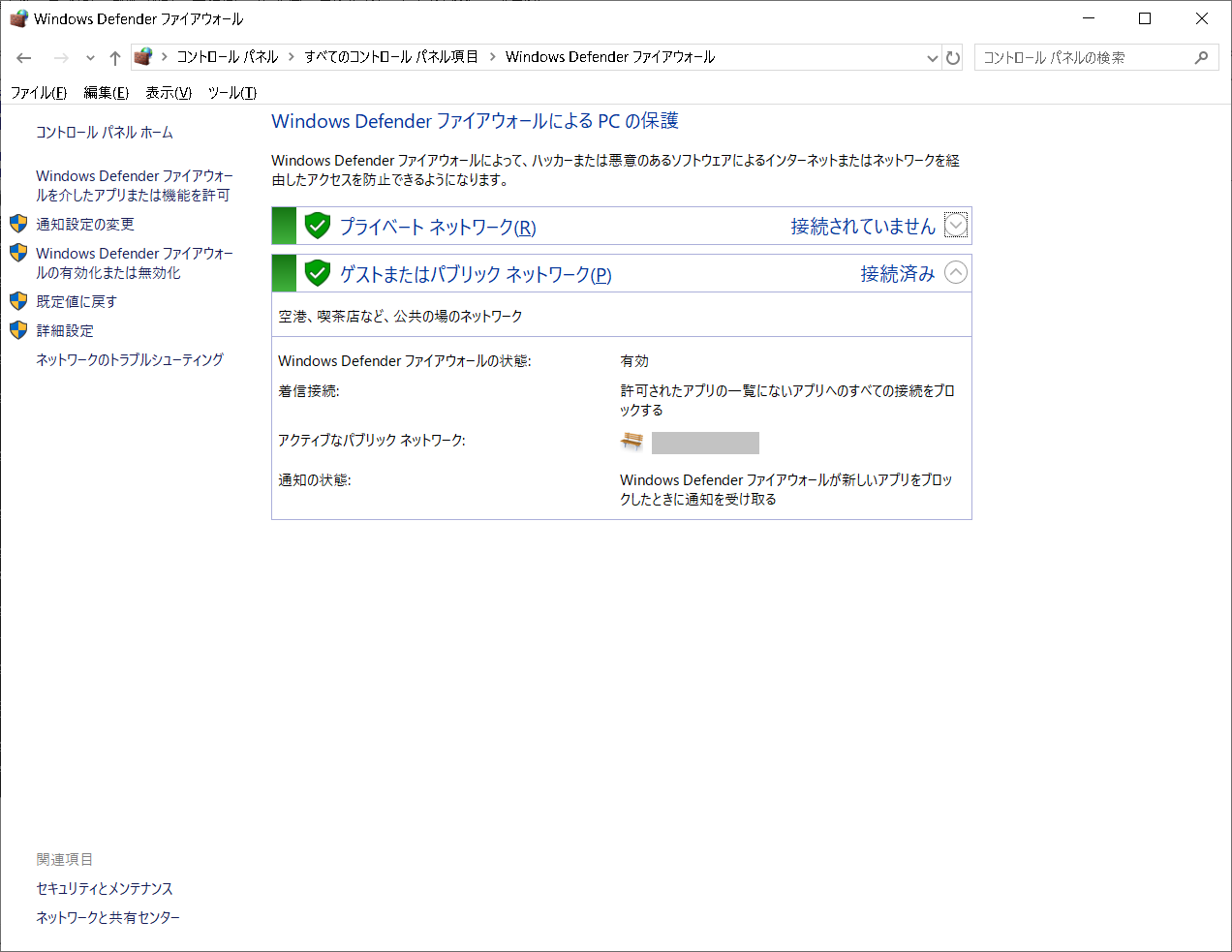Open ネットワークのトラブルシューティング link
This screenshot has width=1232, height=952.
click(x=130, y=359)
